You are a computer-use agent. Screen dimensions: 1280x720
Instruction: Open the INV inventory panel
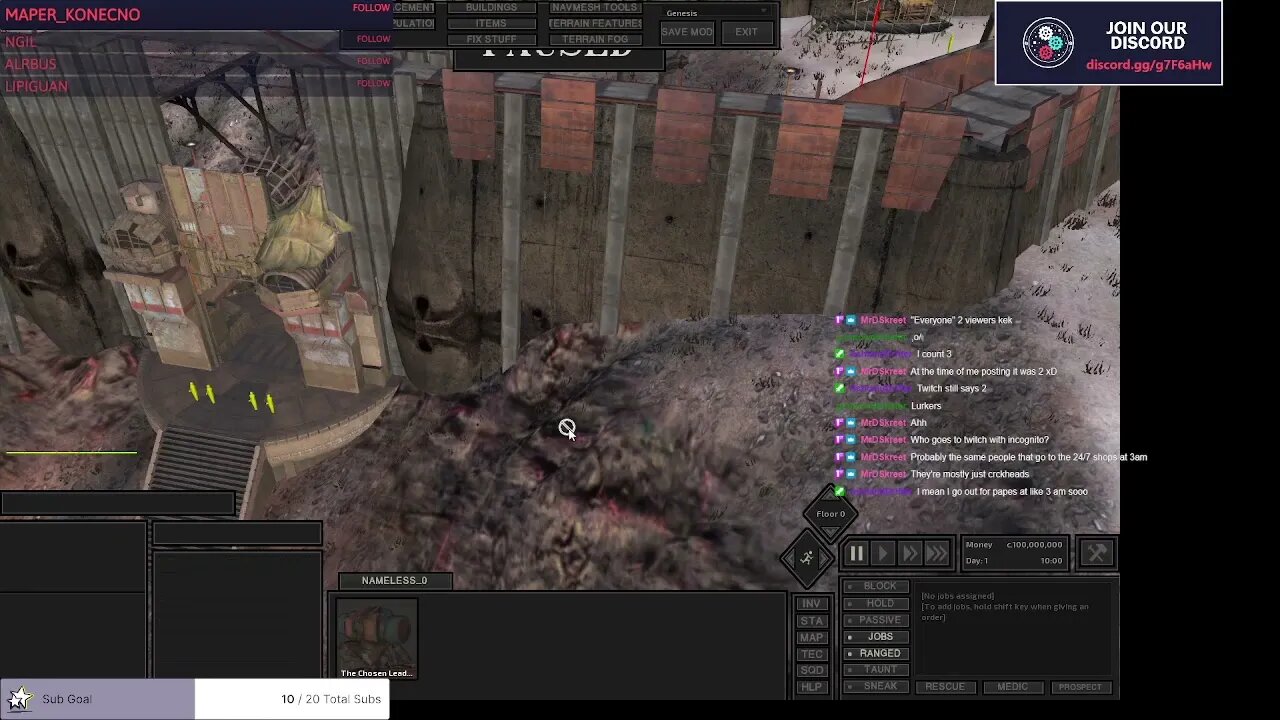click(x=811, y=604)
